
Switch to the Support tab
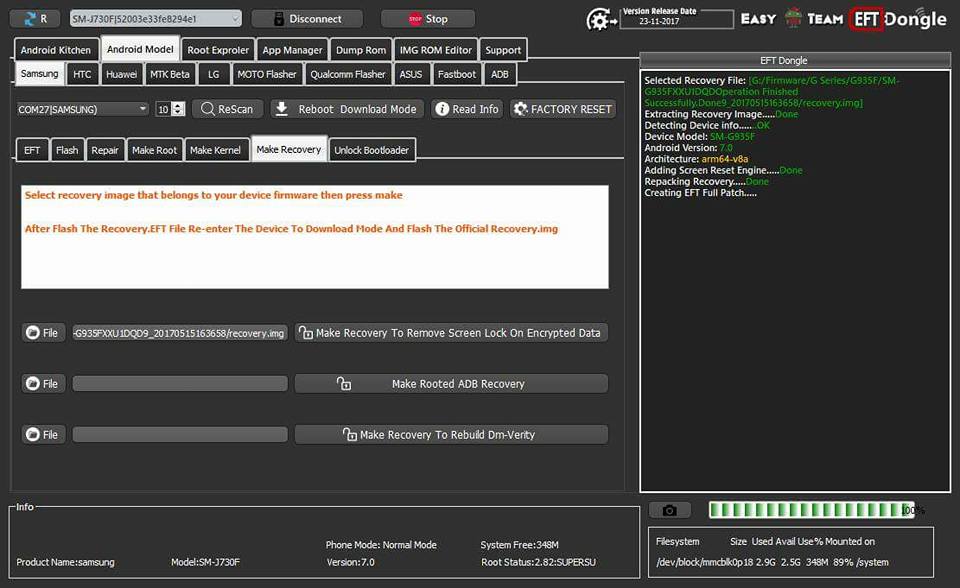point(503,50)
